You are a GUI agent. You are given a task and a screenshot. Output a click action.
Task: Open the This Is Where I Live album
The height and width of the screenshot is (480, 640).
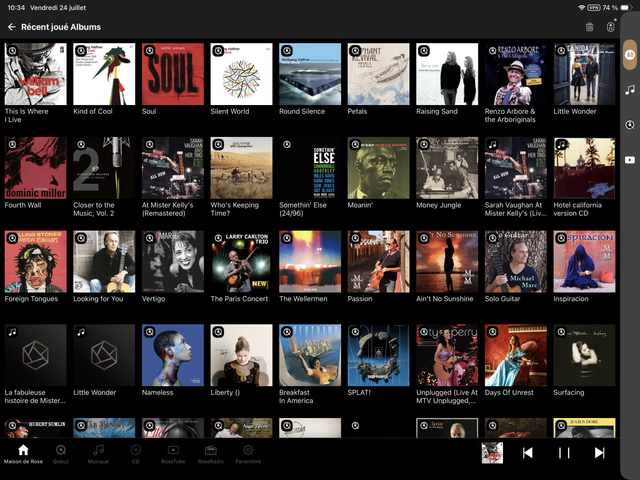[x=36, y=74]
